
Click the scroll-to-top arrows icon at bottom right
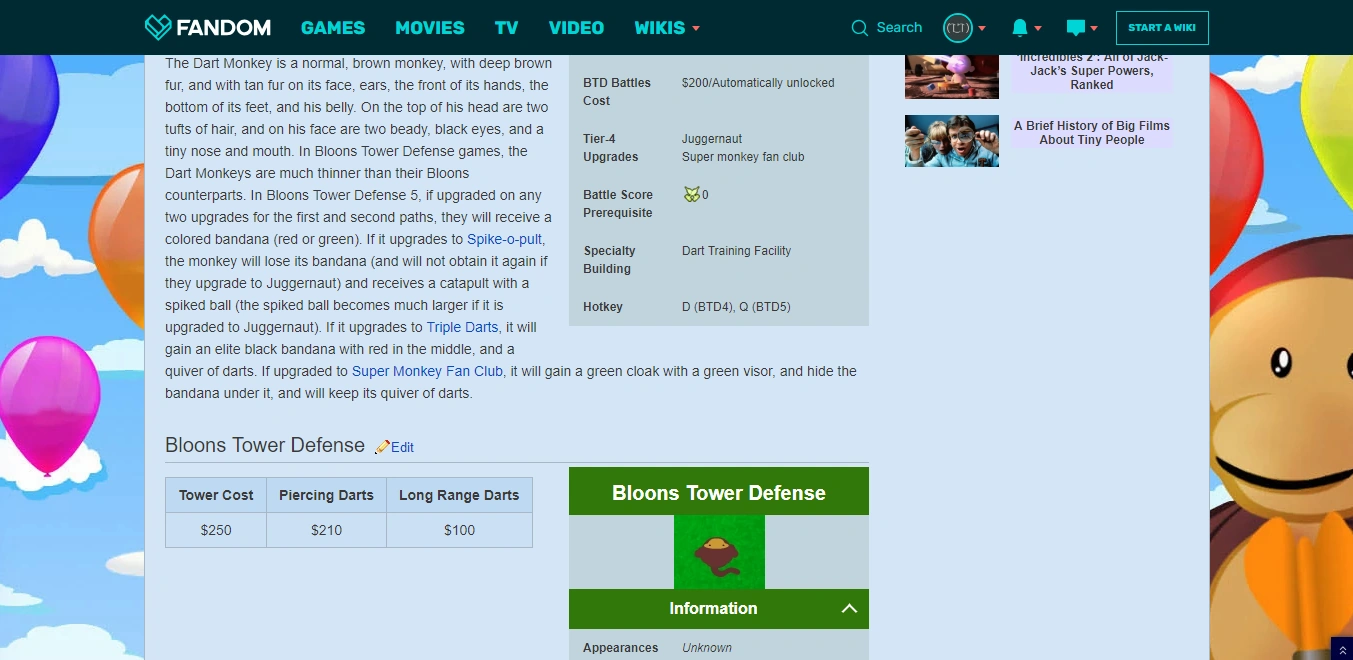[x=1341, y=649]
